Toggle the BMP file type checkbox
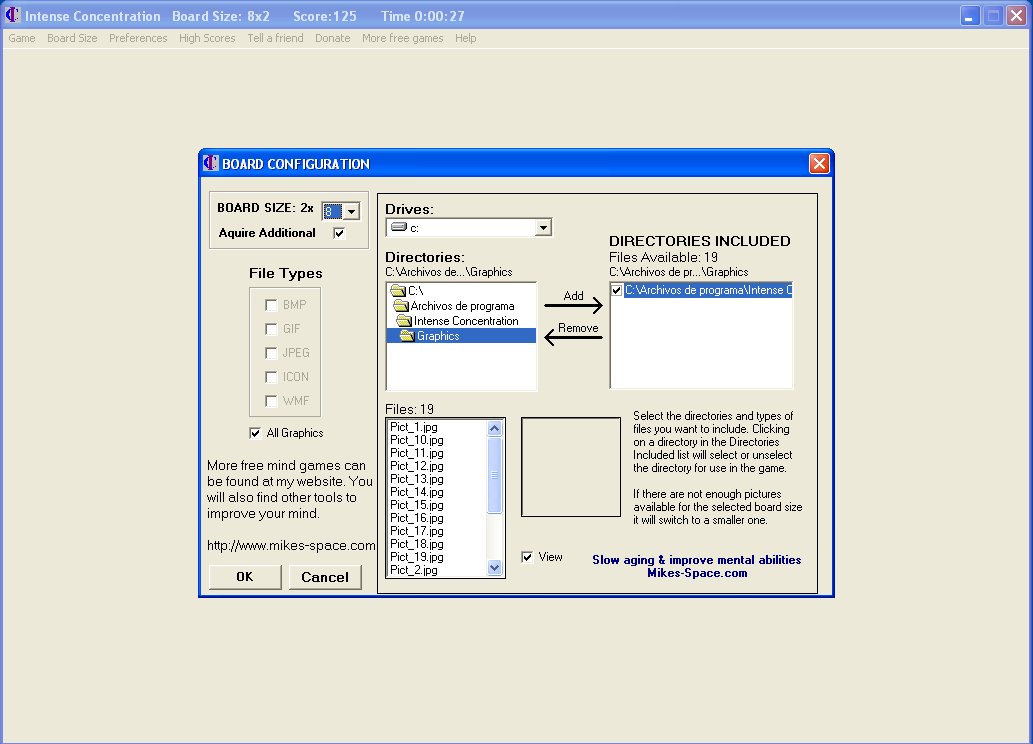The width and height of the screenshot is (1033, 744). [x=271, y=305]
